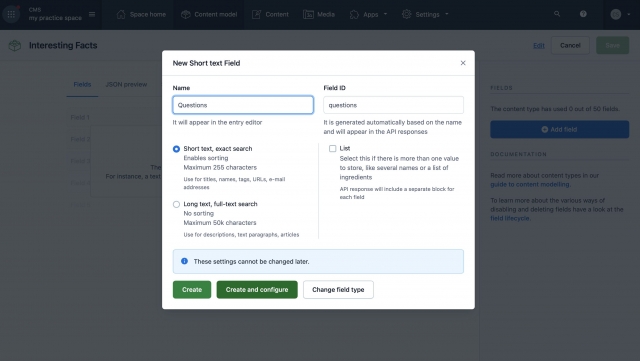Click the Add field button
Viewport: 640px width, 361px height.
coord(560,129)
